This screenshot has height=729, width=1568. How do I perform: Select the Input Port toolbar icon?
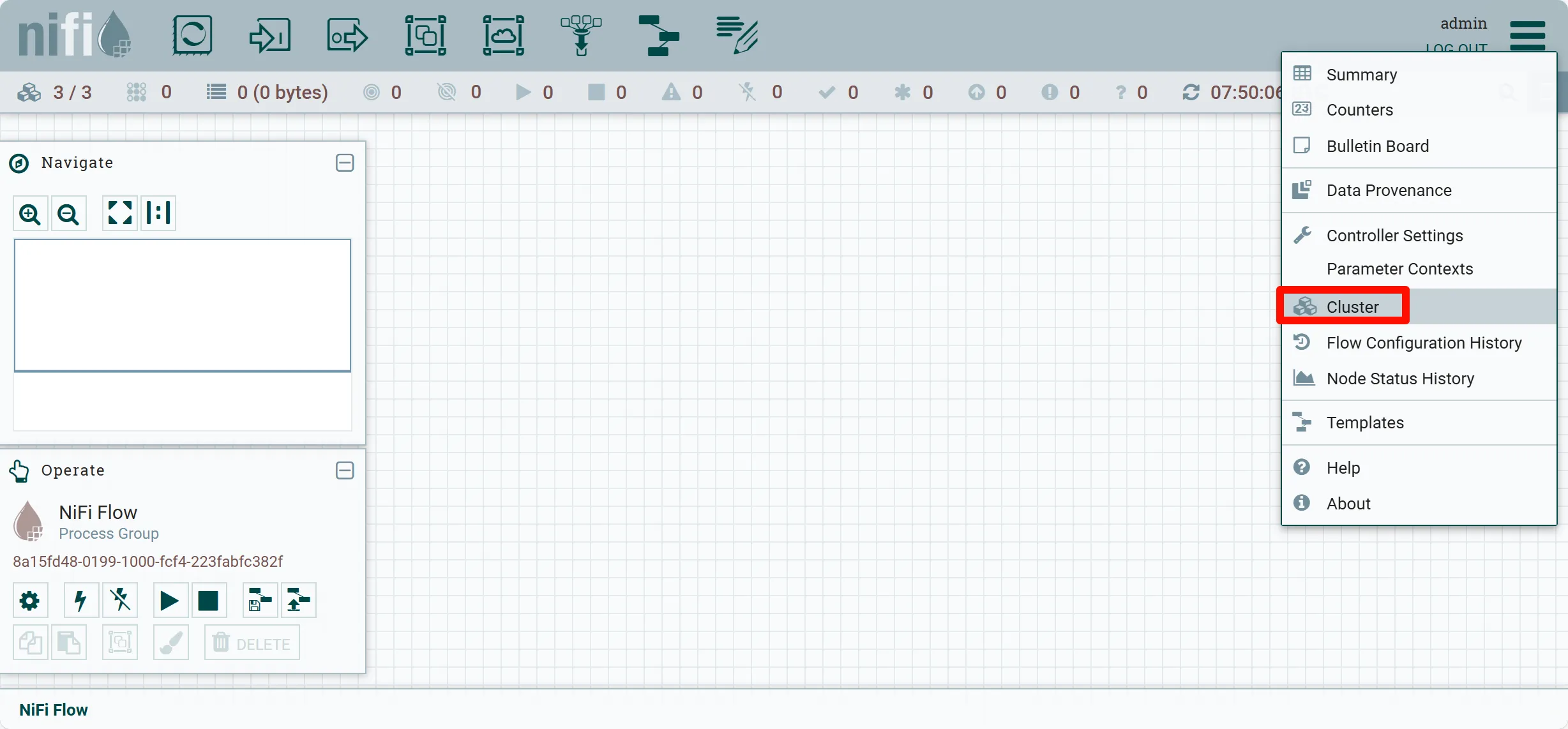coord(270,35)
